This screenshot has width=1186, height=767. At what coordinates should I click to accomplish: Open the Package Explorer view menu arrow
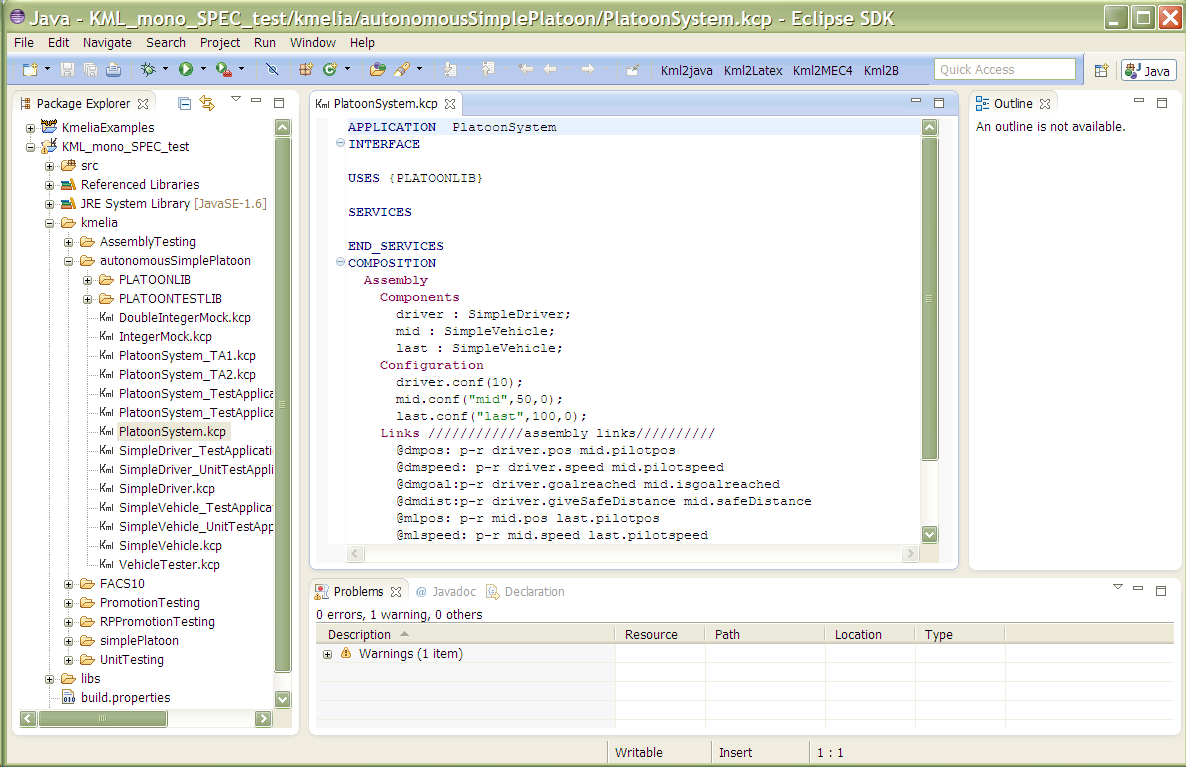coord(236,100)
